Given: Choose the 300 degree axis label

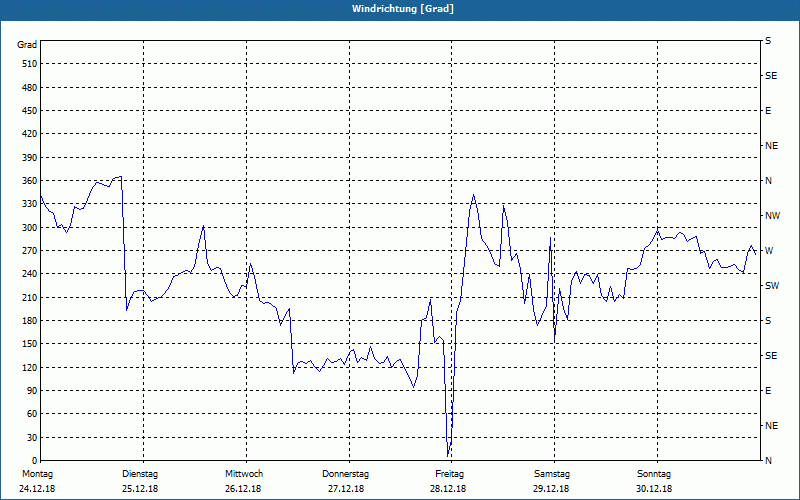Looking at the screenshot, I should pyautogui.click(x=29, y=228).
